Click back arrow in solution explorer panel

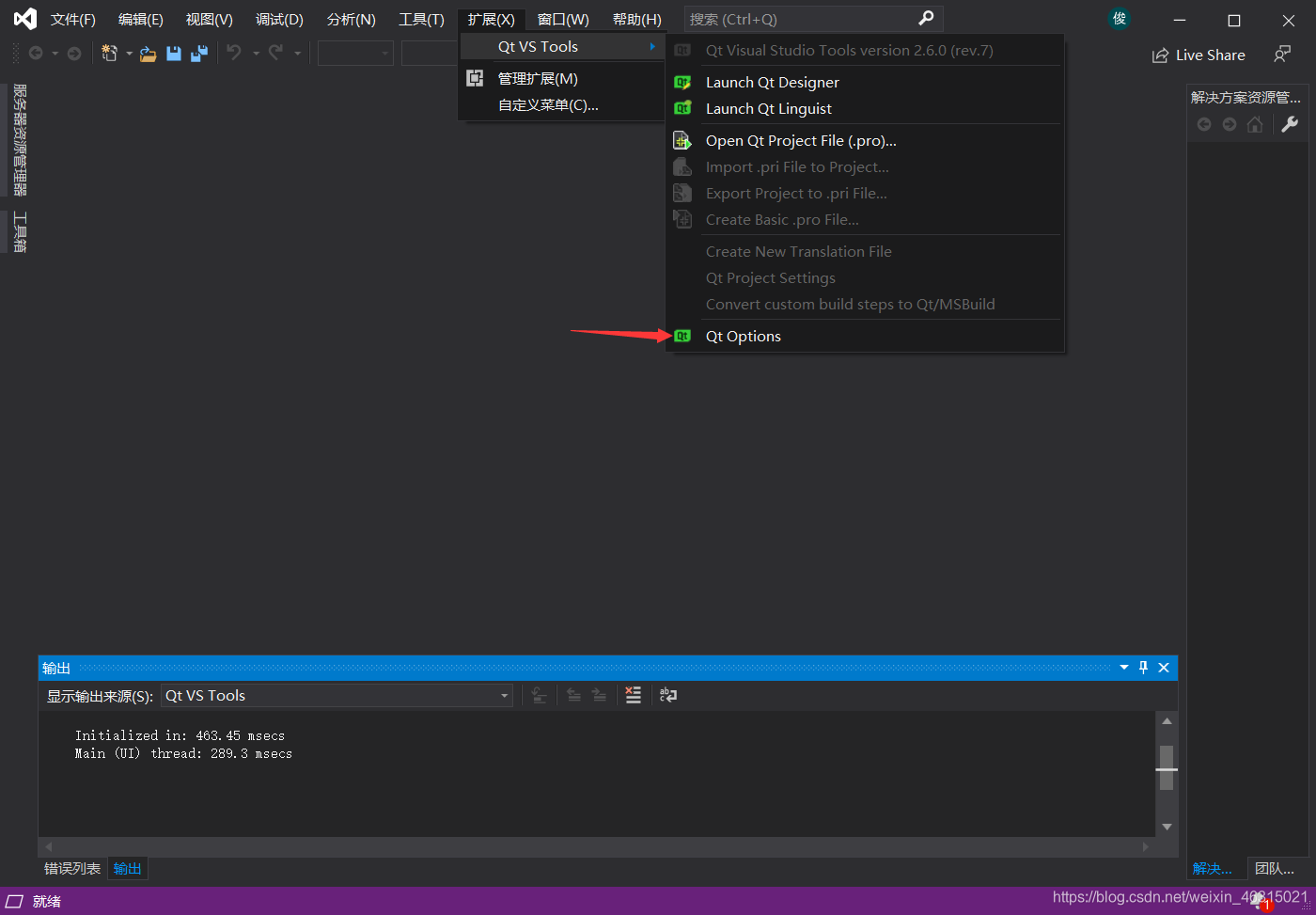pos(1204,124)
